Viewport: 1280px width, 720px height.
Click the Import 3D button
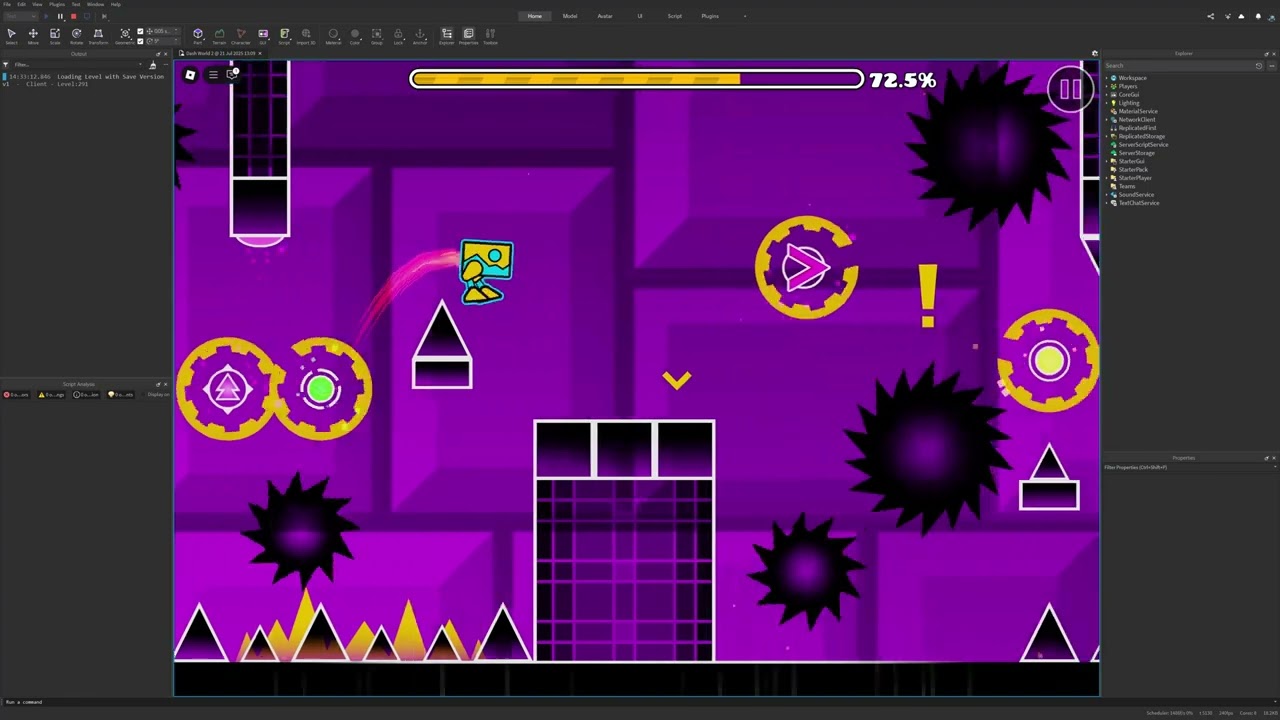point(306,36)
